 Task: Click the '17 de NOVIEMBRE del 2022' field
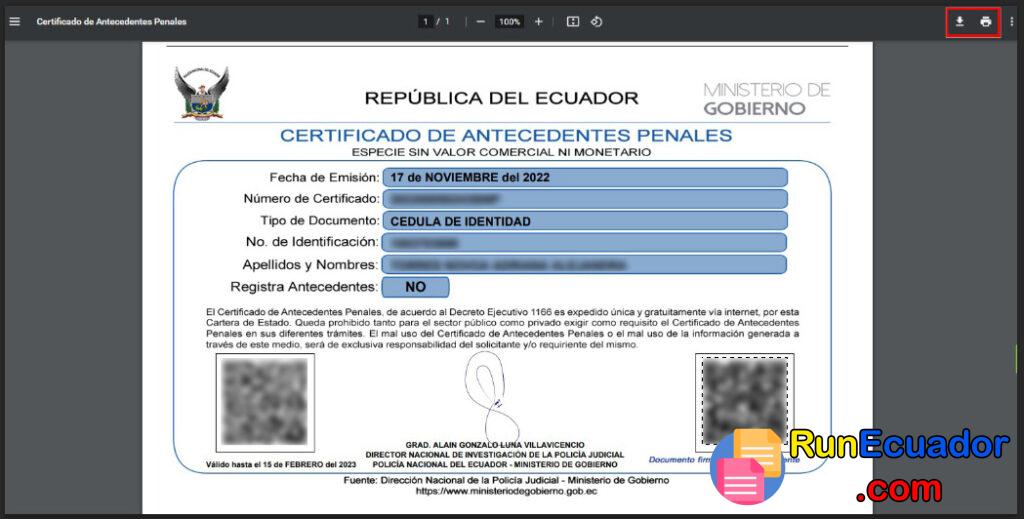585,178
